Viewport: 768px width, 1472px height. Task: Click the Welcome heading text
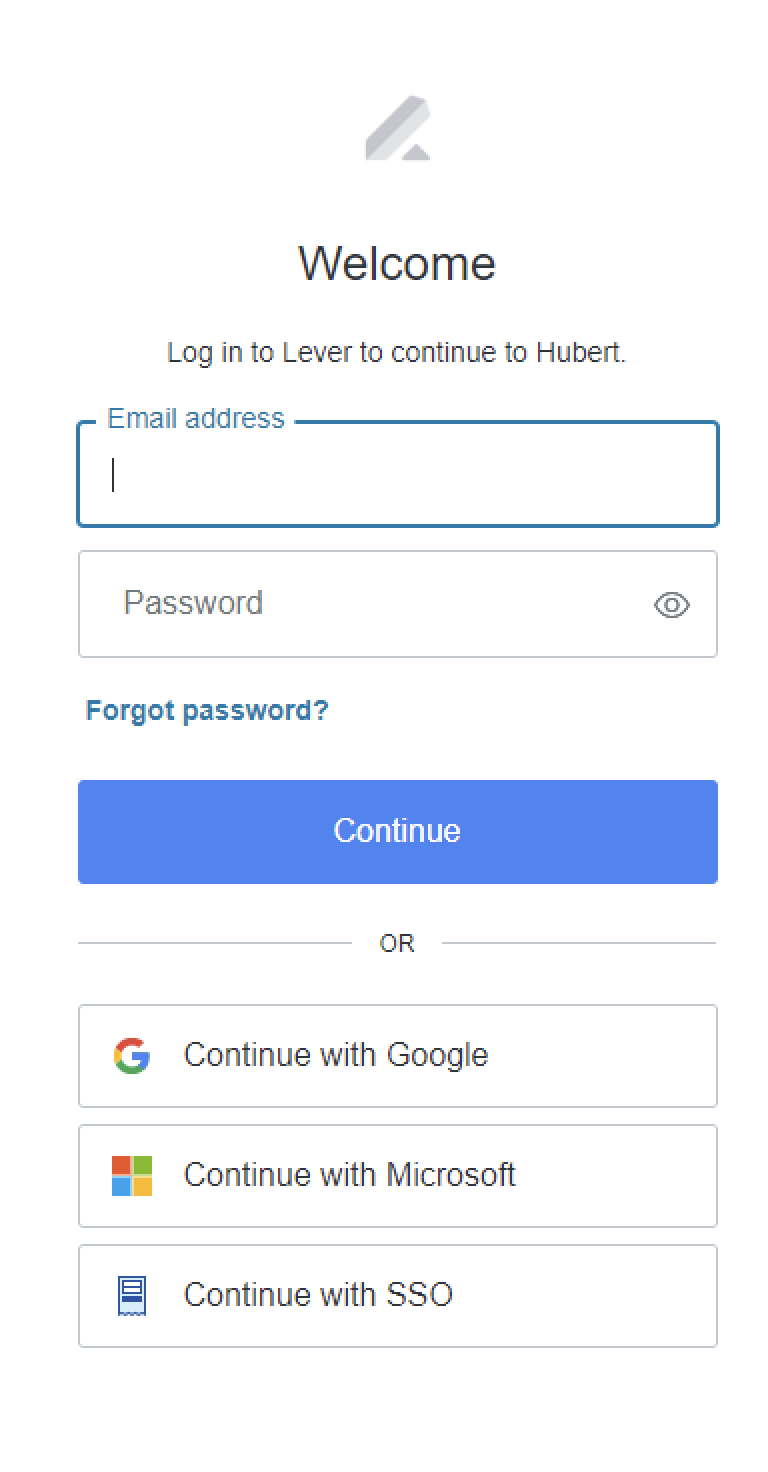point(397,263)
